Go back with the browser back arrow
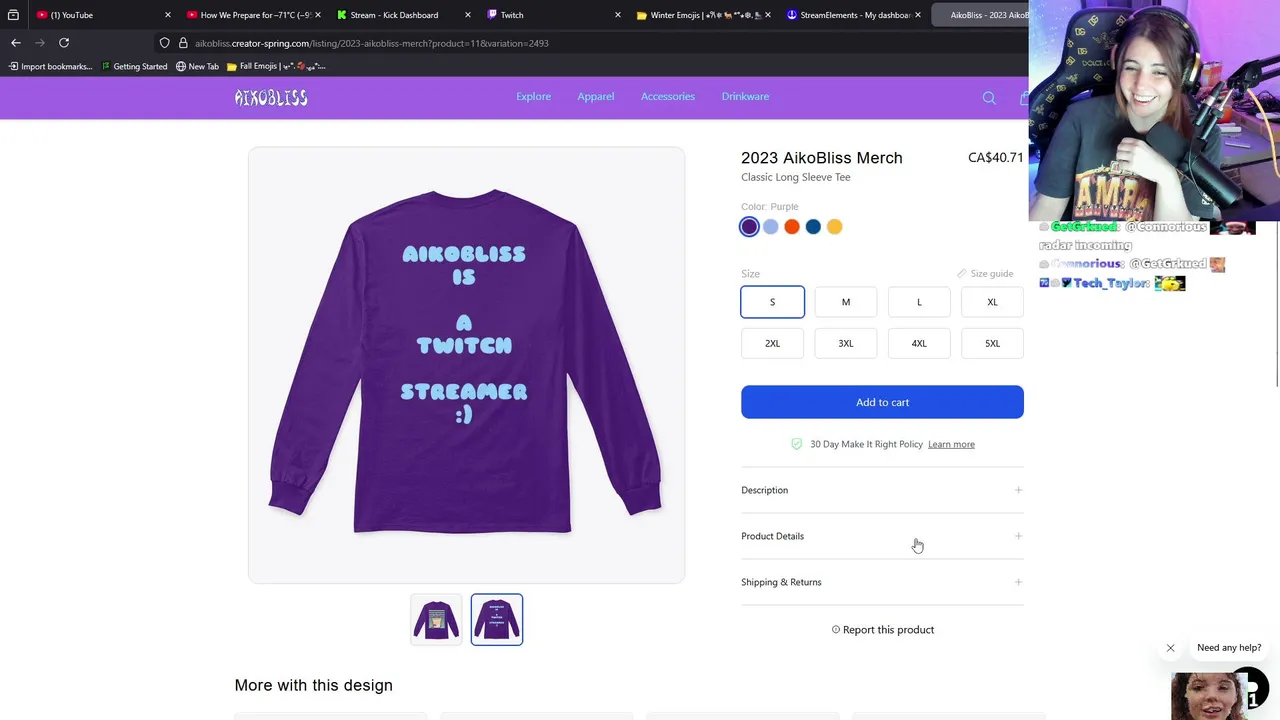The width and height of the screenshot is (1280, 720). click(x=16, y=43)
